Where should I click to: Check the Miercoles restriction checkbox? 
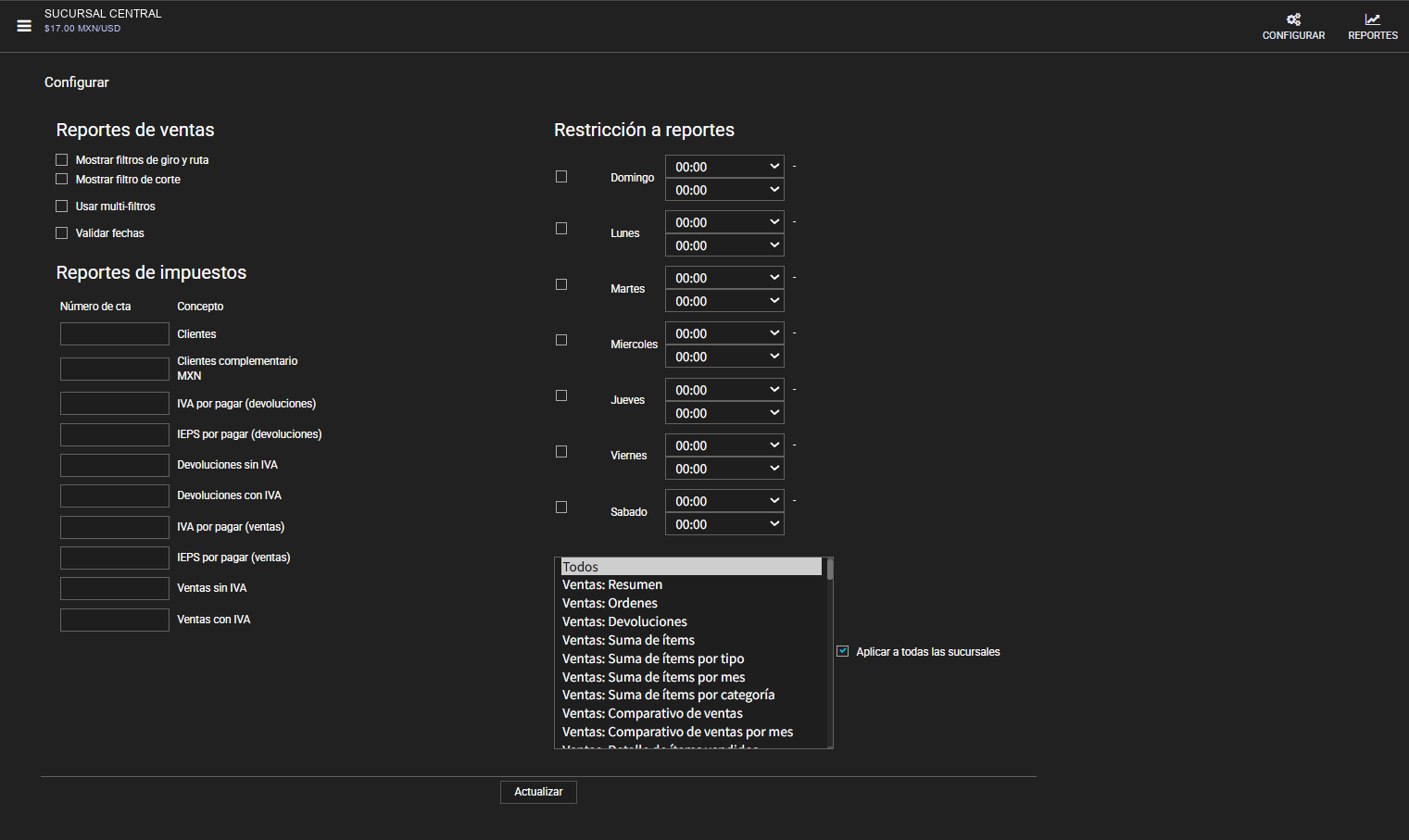(561, 341)
